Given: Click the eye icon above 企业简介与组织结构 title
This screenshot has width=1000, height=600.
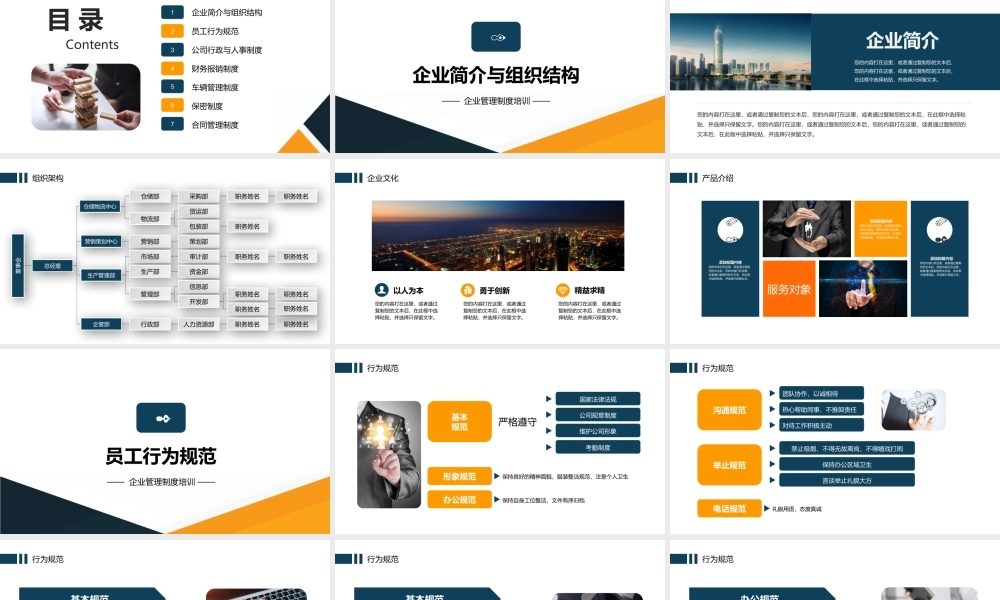Looking at the screenshot, I should click(x=496, y=36).
